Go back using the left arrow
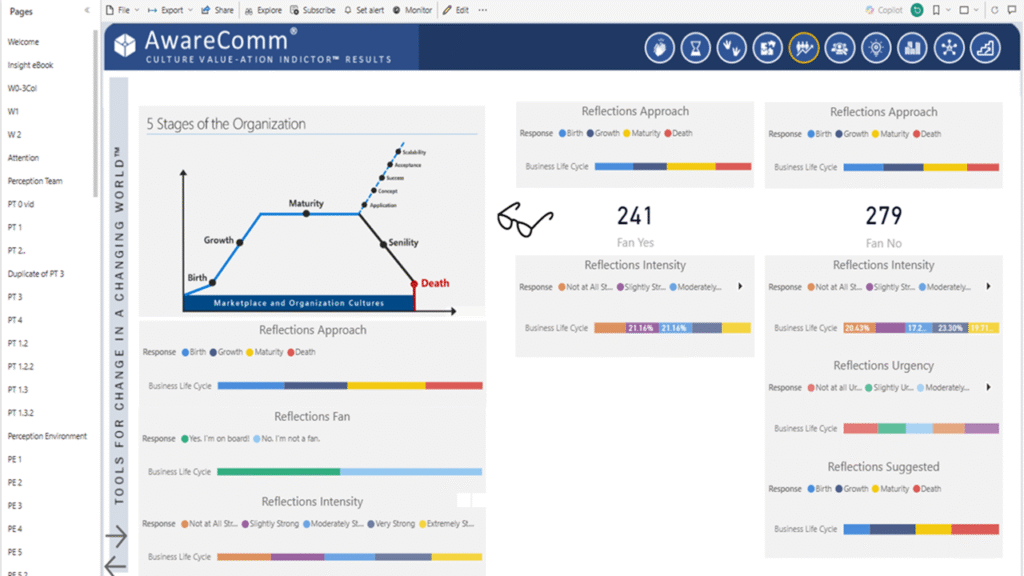Viewport: 1024px width, 576px height. 116,565
